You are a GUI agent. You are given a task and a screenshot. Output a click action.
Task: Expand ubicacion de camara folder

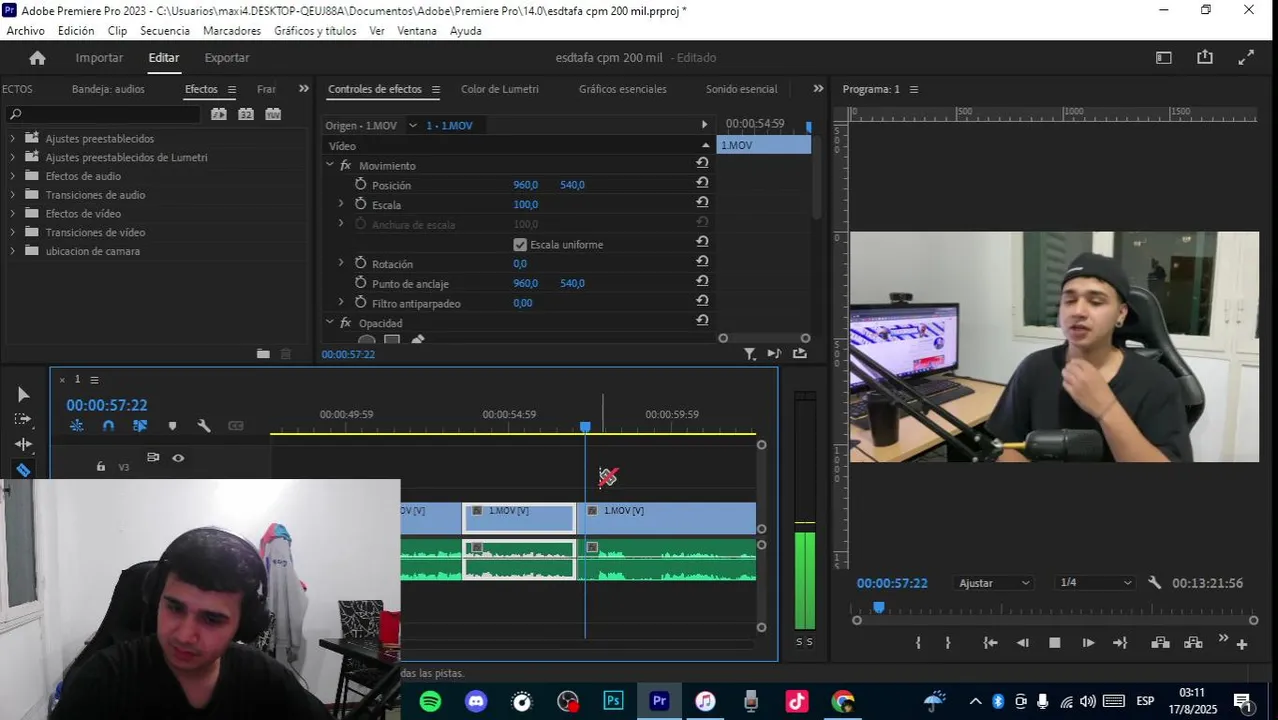click(x=12, y=251)
